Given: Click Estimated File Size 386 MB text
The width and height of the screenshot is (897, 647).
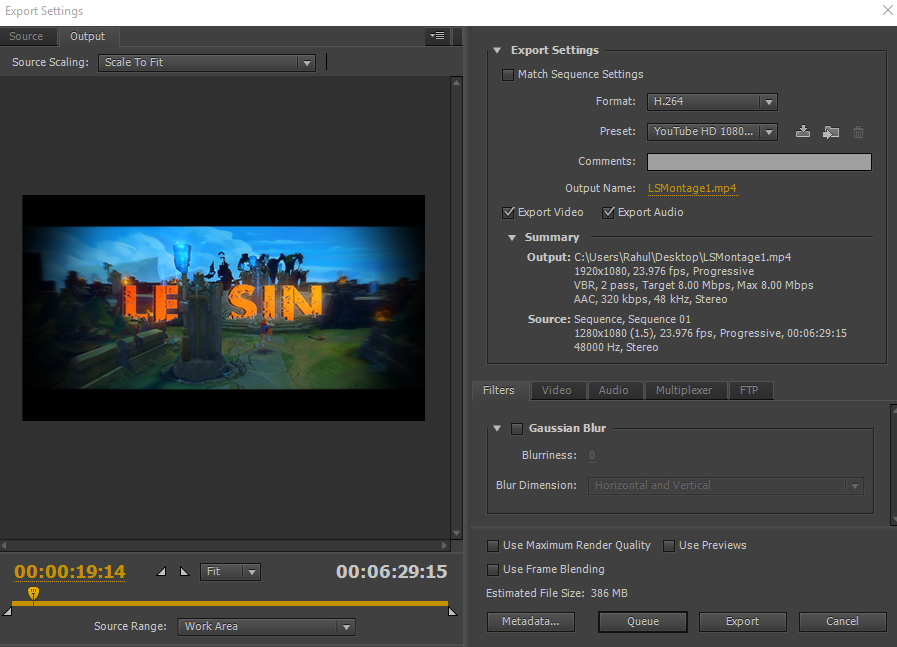Looking at the screenshot, I should 557,593.
